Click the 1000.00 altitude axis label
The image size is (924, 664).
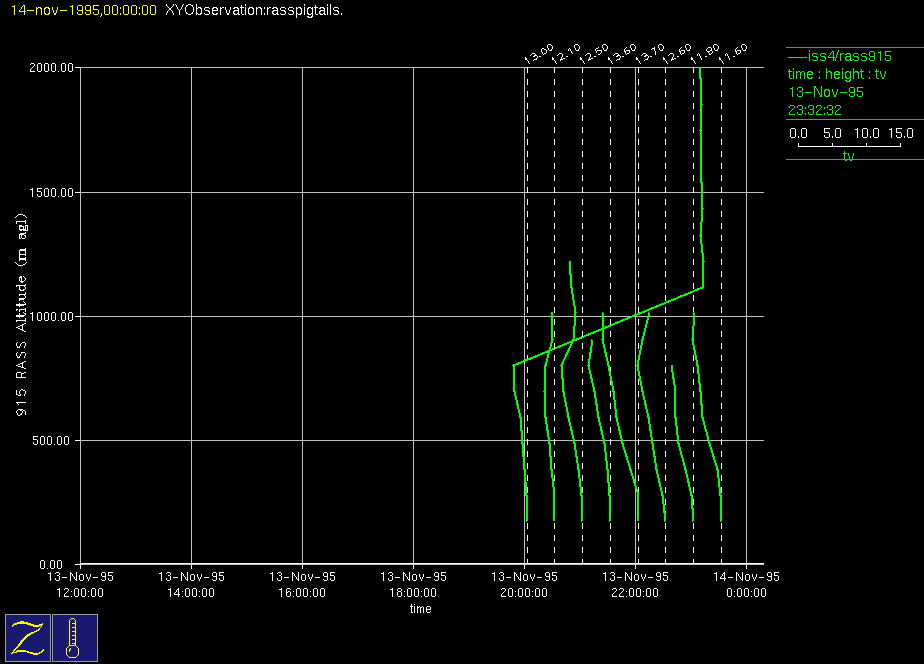[x=52, y=317]
